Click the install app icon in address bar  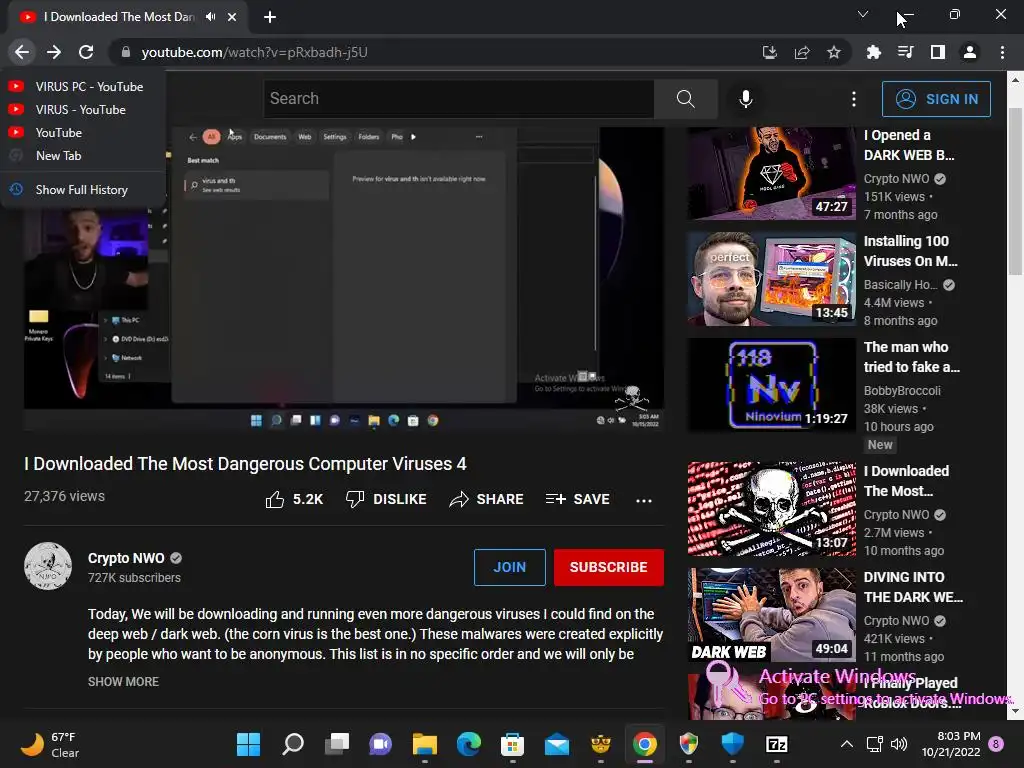tap(770, 52)
